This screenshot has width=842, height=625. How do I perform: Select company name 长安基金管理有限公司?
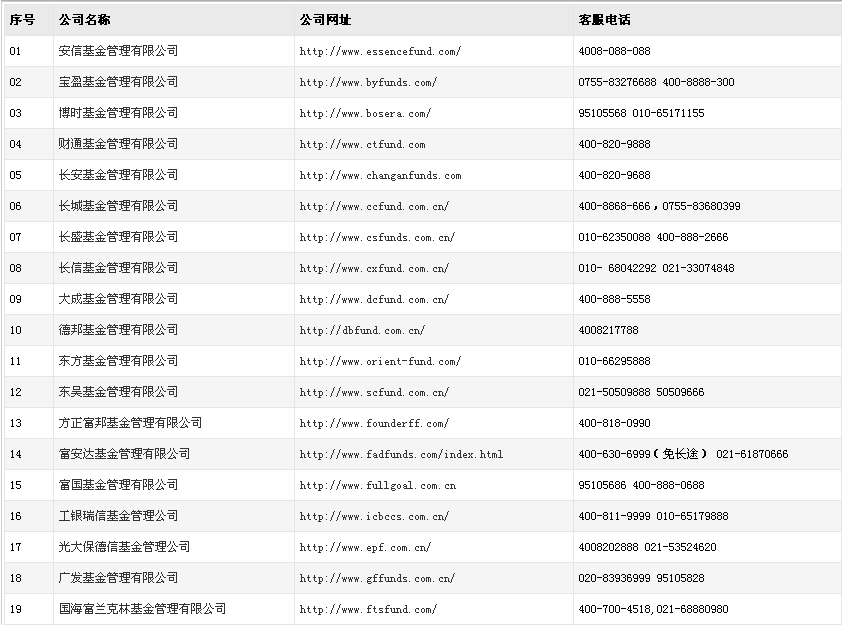coord(118,175)
